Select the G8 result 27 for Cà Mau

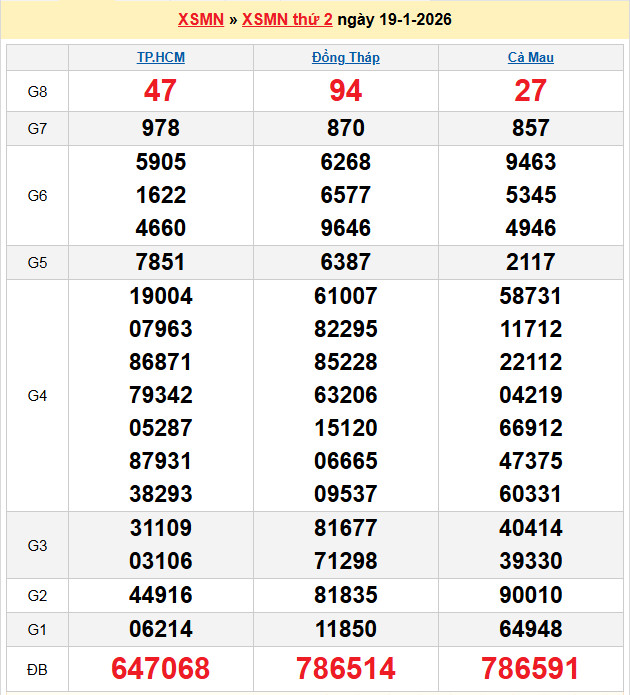click(x=530, y=91)
